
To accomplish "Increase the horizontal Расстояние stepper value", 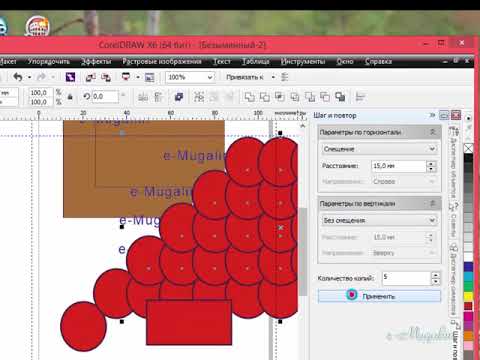I will 431,163.
